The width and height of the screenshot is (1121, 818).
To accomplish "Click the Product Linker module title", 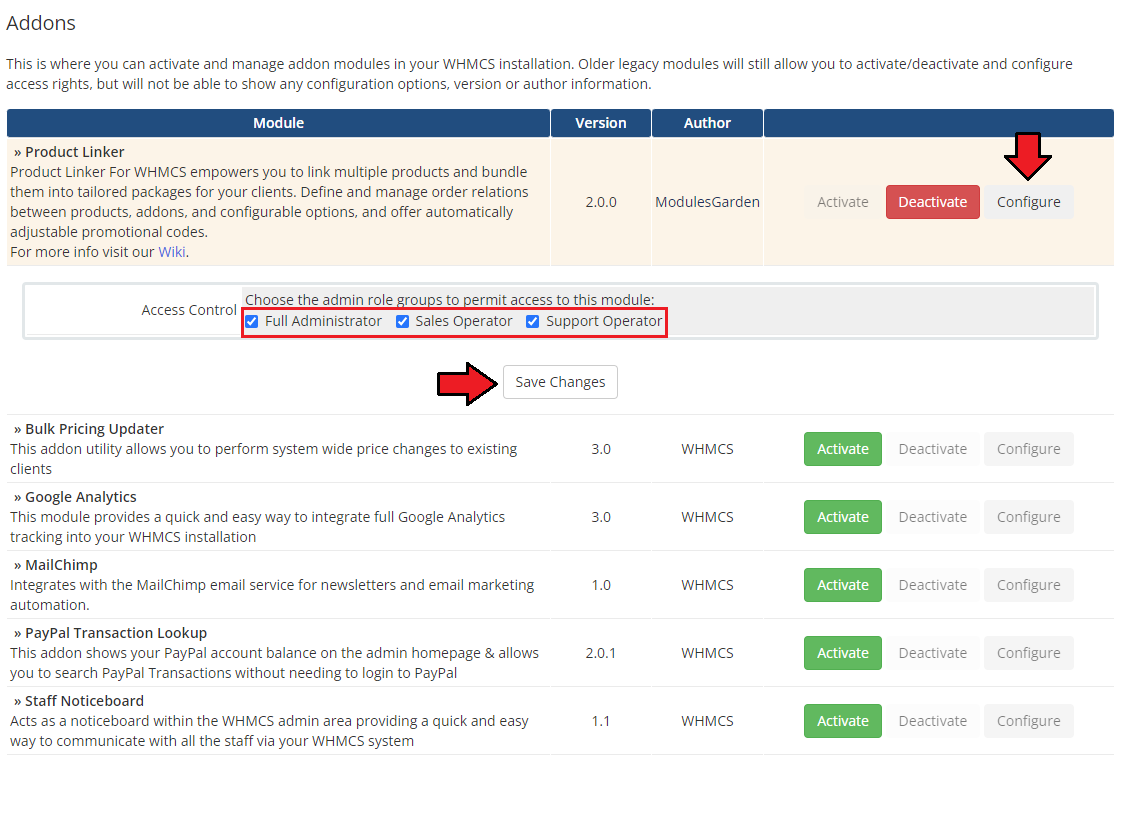I will tap(74, 152).
